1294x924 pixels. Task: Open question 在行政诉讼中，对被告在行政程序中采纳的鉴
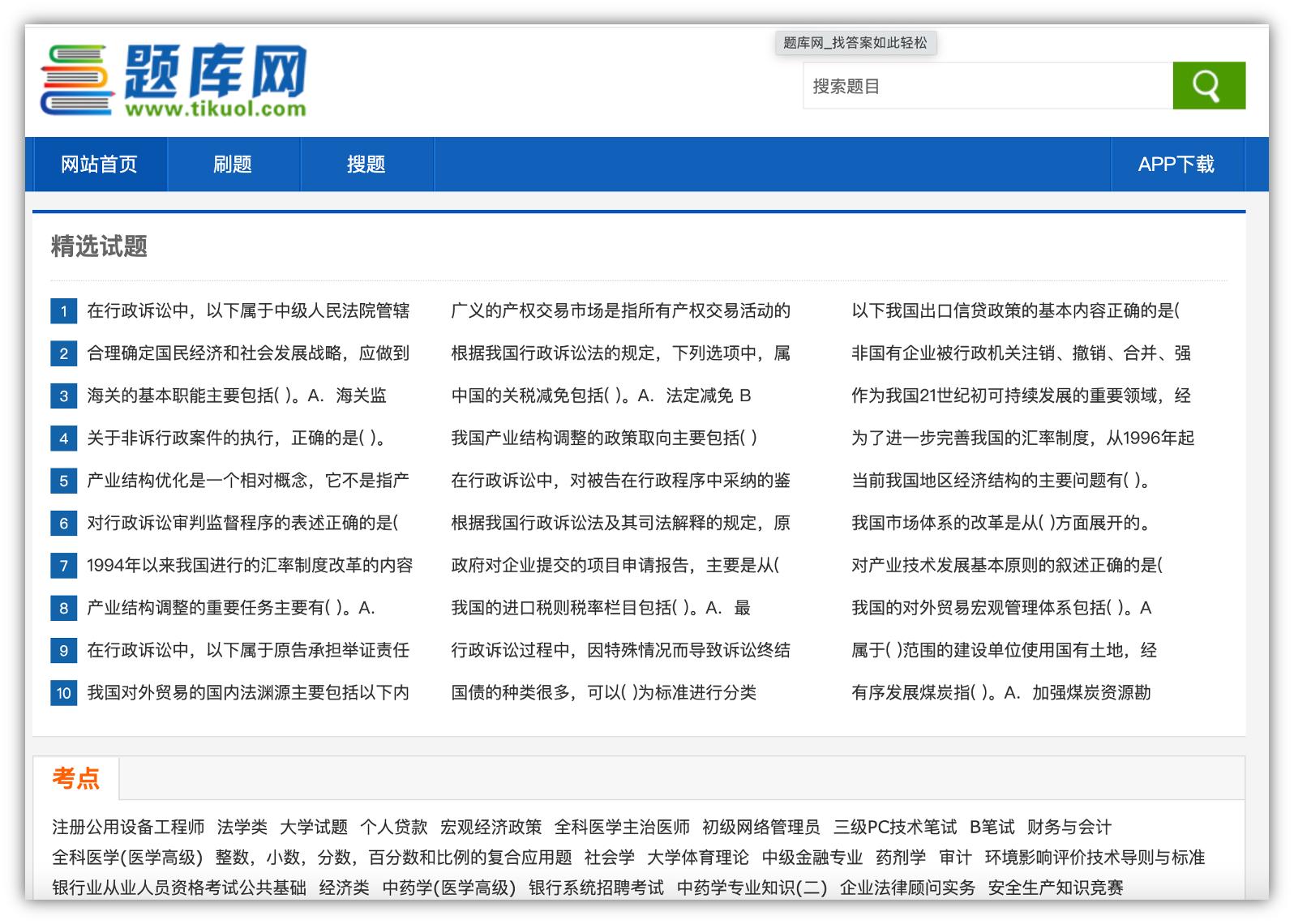tap(621, 480)
